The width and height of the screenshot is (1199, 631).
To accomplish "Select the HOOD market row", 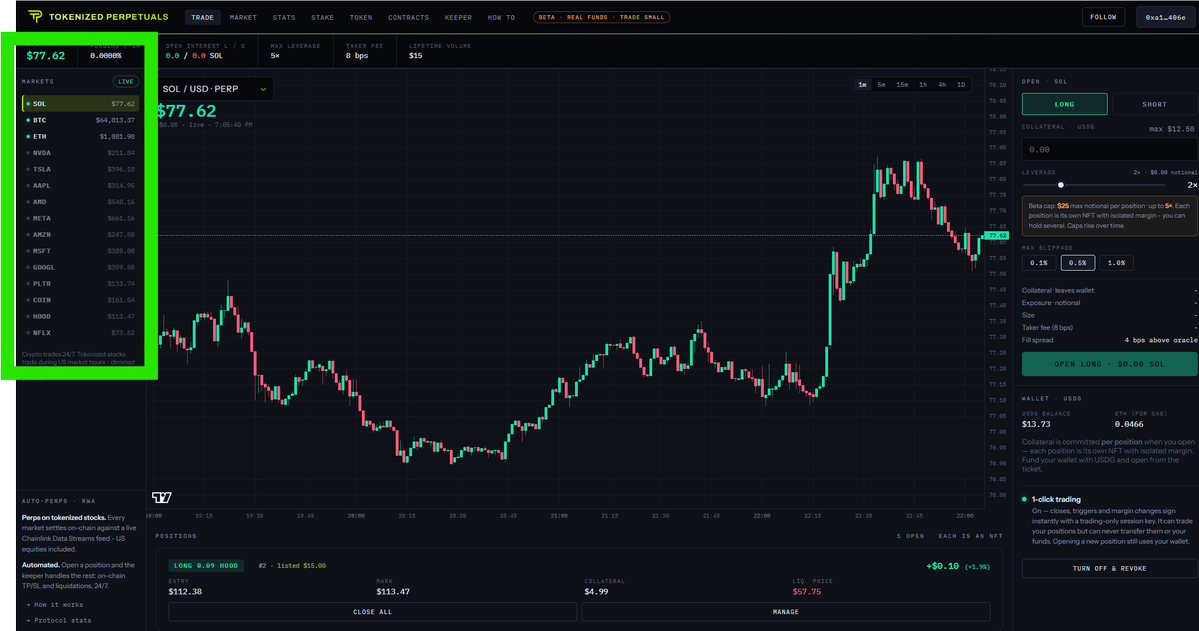I will tap(80, 316).
